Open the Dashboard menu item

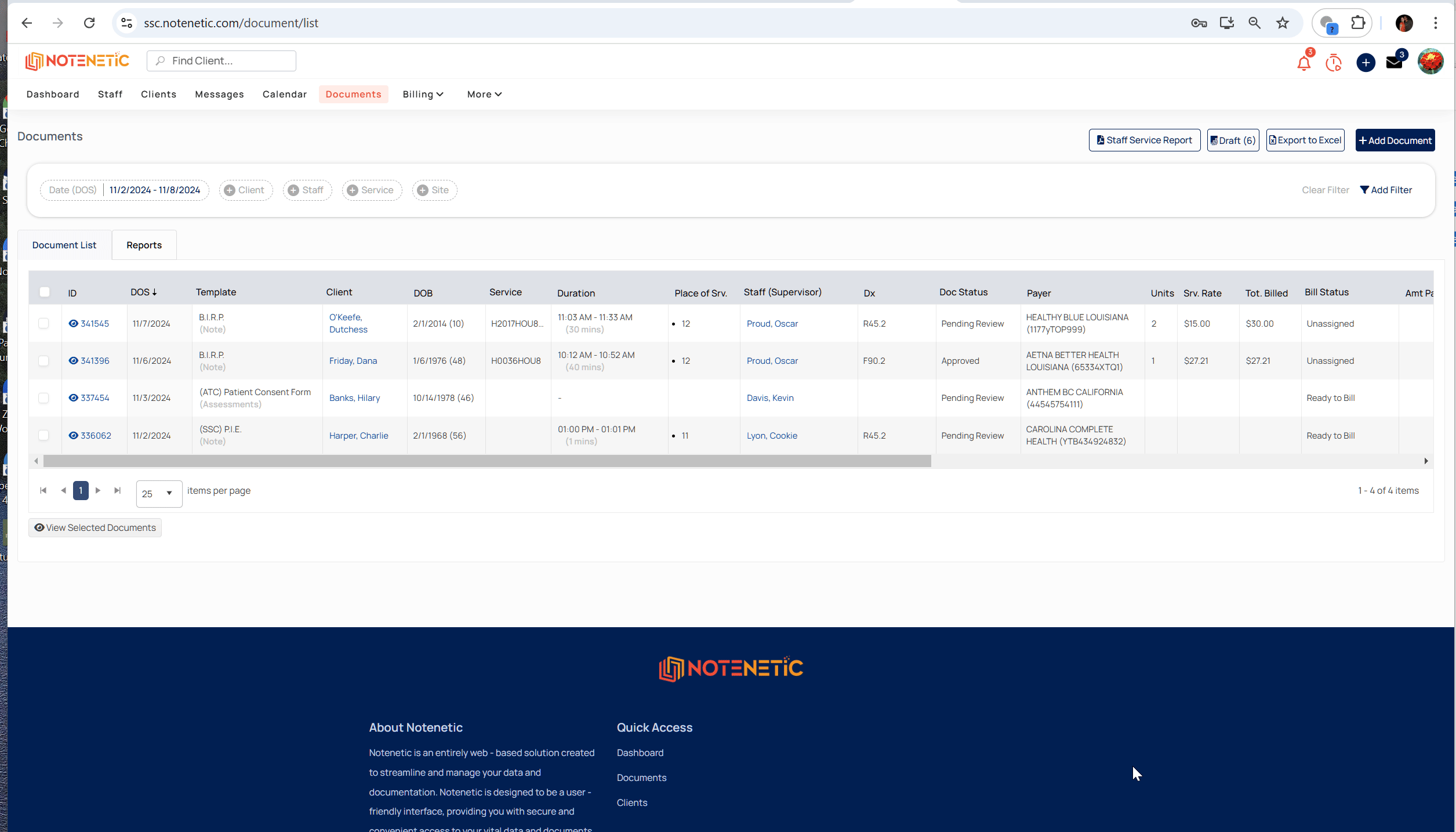click(53, 95)
